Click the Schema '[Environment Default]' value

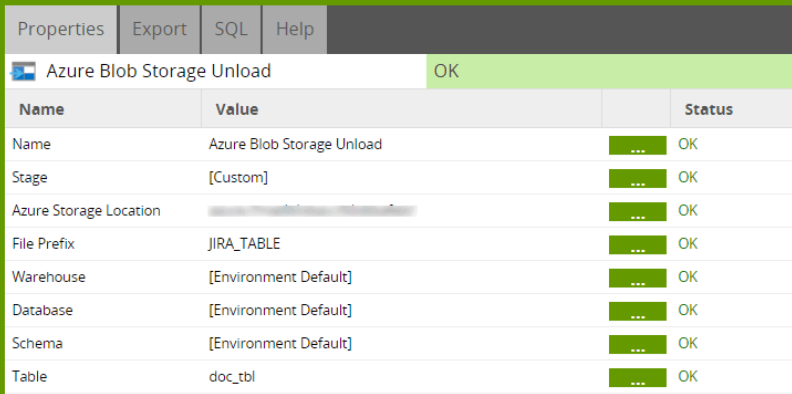click(280, 343)
